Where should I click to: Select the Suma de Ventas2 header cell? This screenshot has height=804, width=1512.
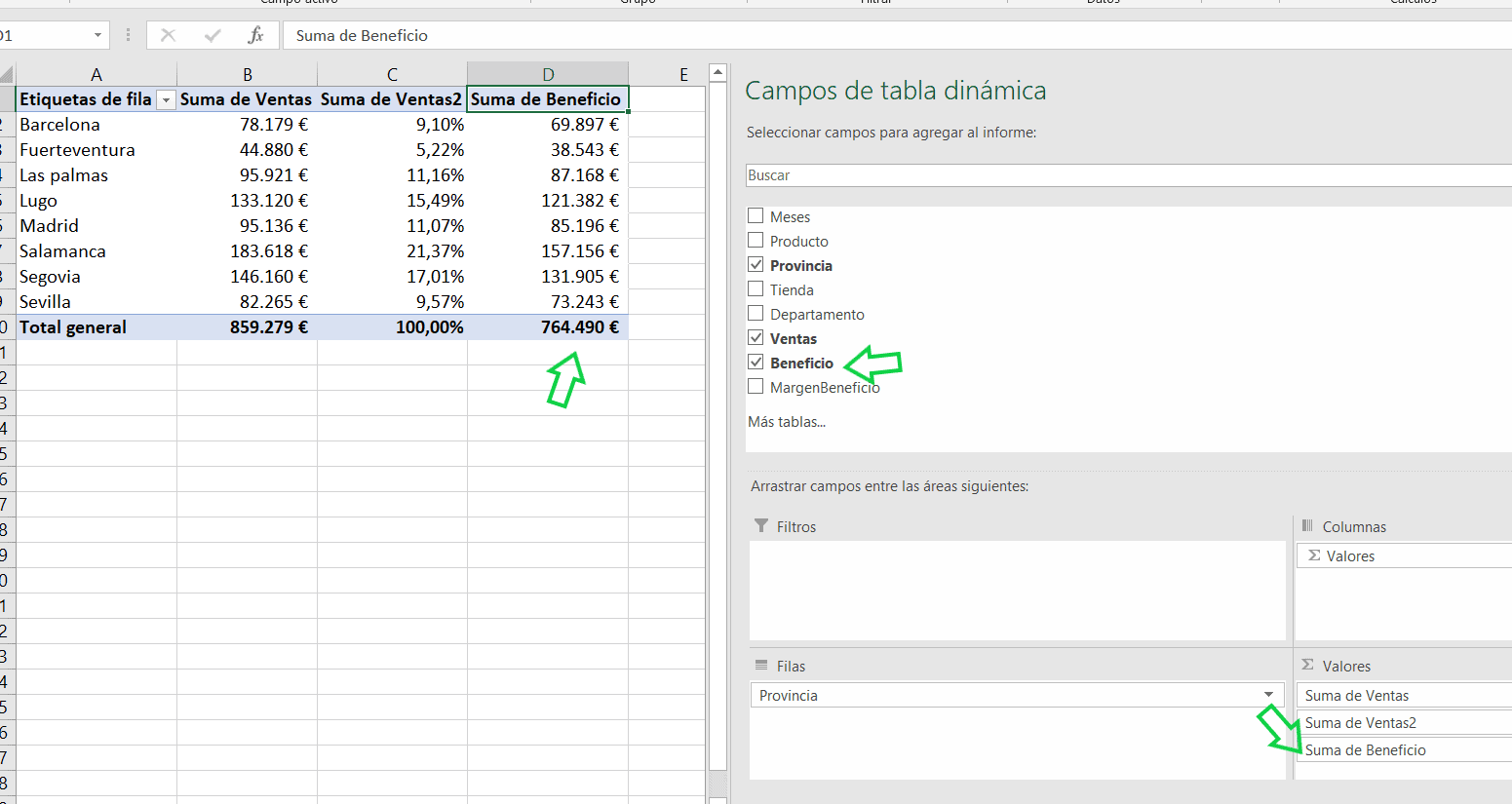(x=392, y=99)
